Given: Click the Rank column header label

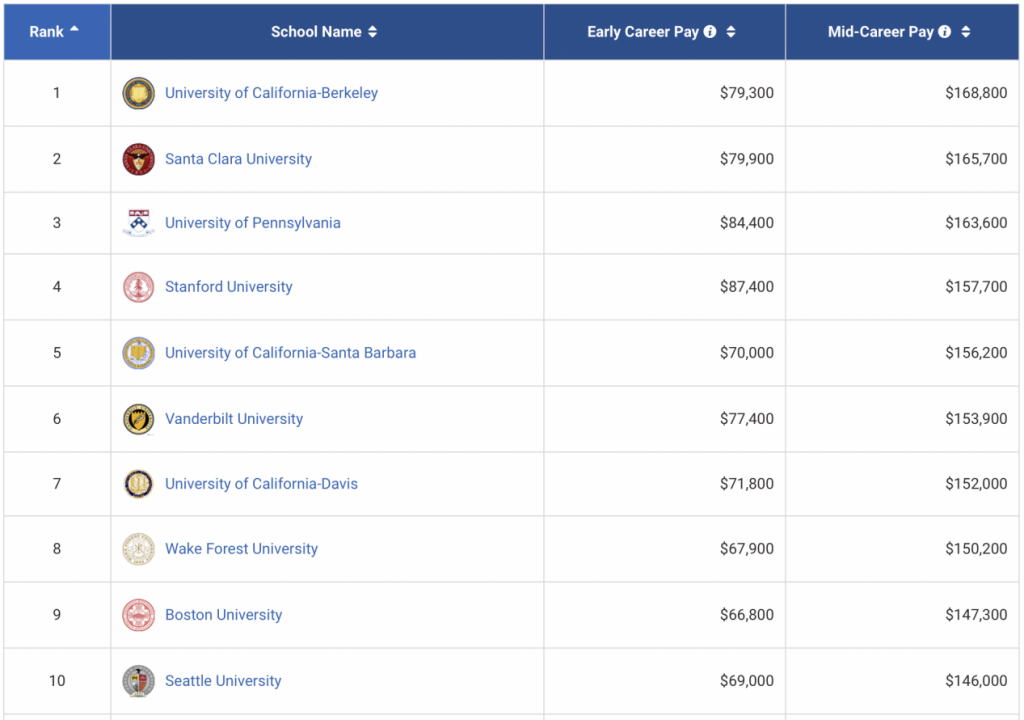Looking at the screenshot, I should click(x=46, y=31).
